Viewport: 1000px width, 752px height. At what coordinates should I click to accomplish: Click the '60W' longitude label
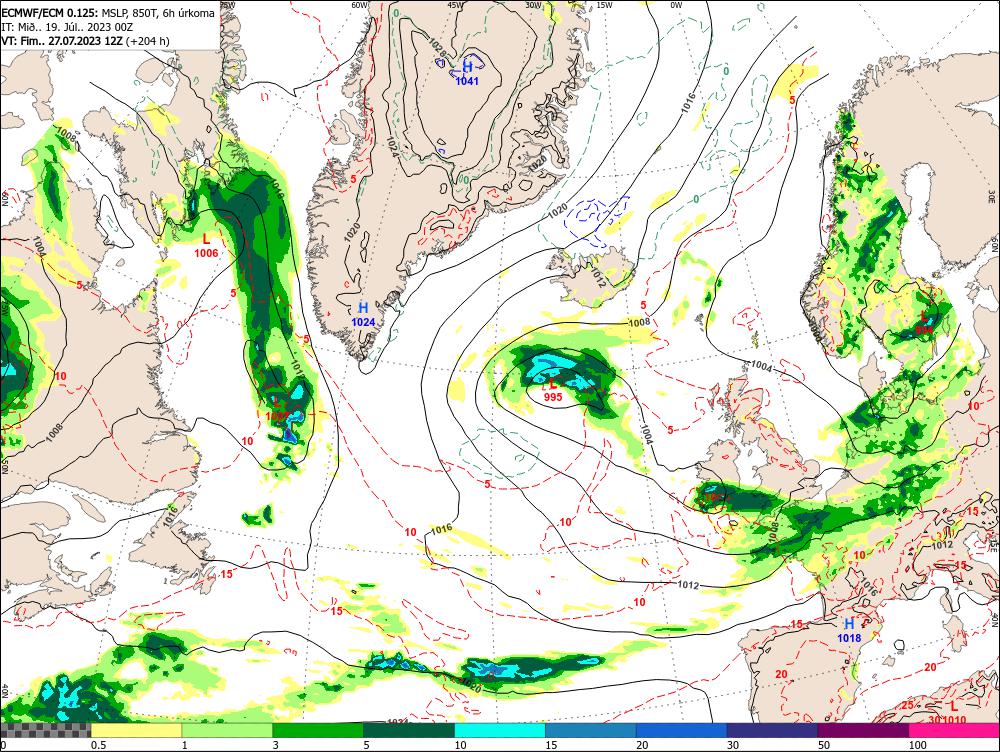(x=360, y=5)
